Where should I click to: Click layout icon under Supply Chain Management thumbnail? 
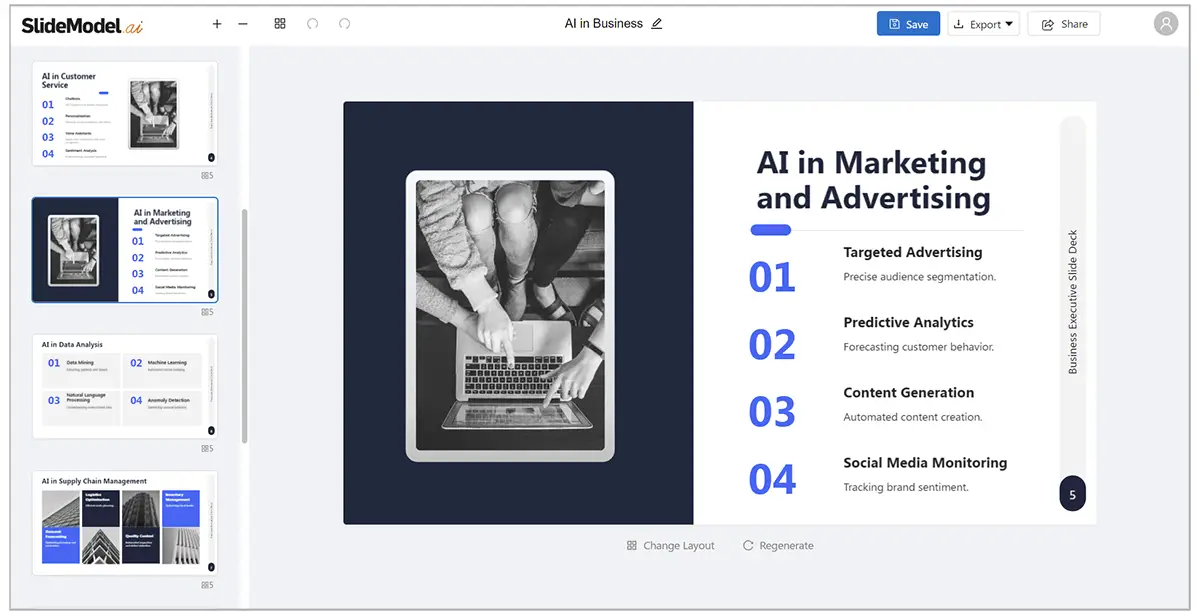tap(207, 585)
